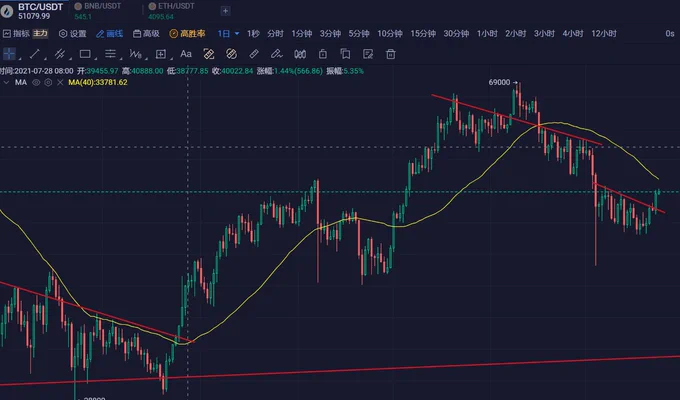Switch to the 1分钟 timeframe
Viewport: 680px width, 400px height.
point(302,33)
